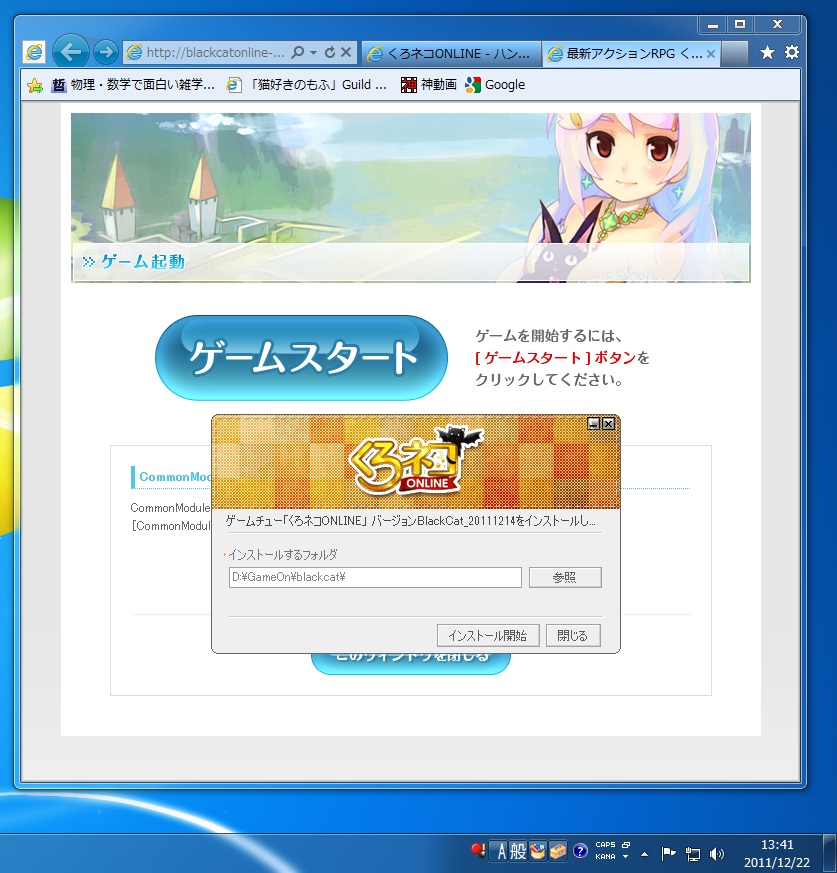Open the browser Tools gear icon
This screenshot has height=873, width=837.
pyautogui.click(x=792, y=52)
